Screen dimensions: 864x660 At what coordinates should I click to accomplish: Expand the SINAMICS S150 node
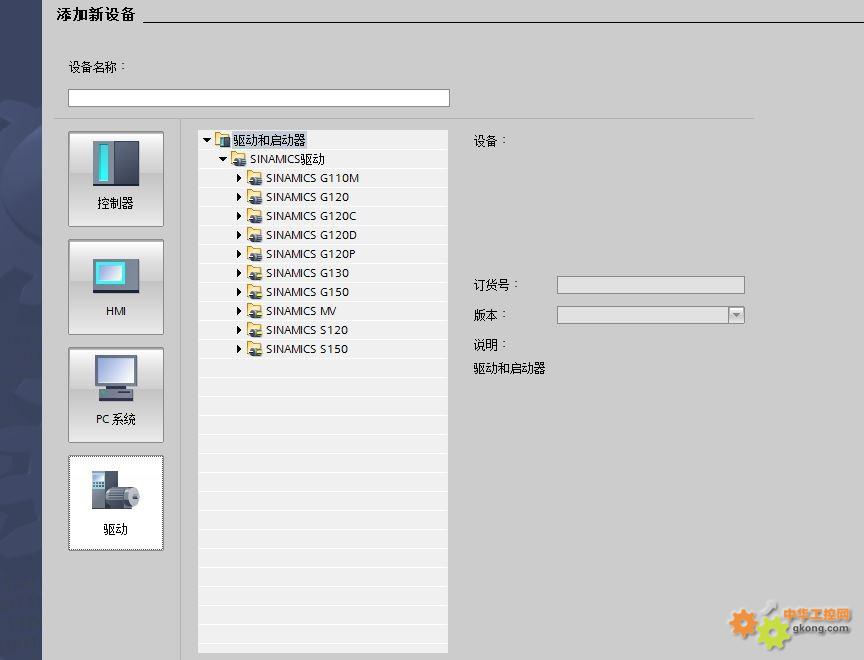[x=239, y=349]
